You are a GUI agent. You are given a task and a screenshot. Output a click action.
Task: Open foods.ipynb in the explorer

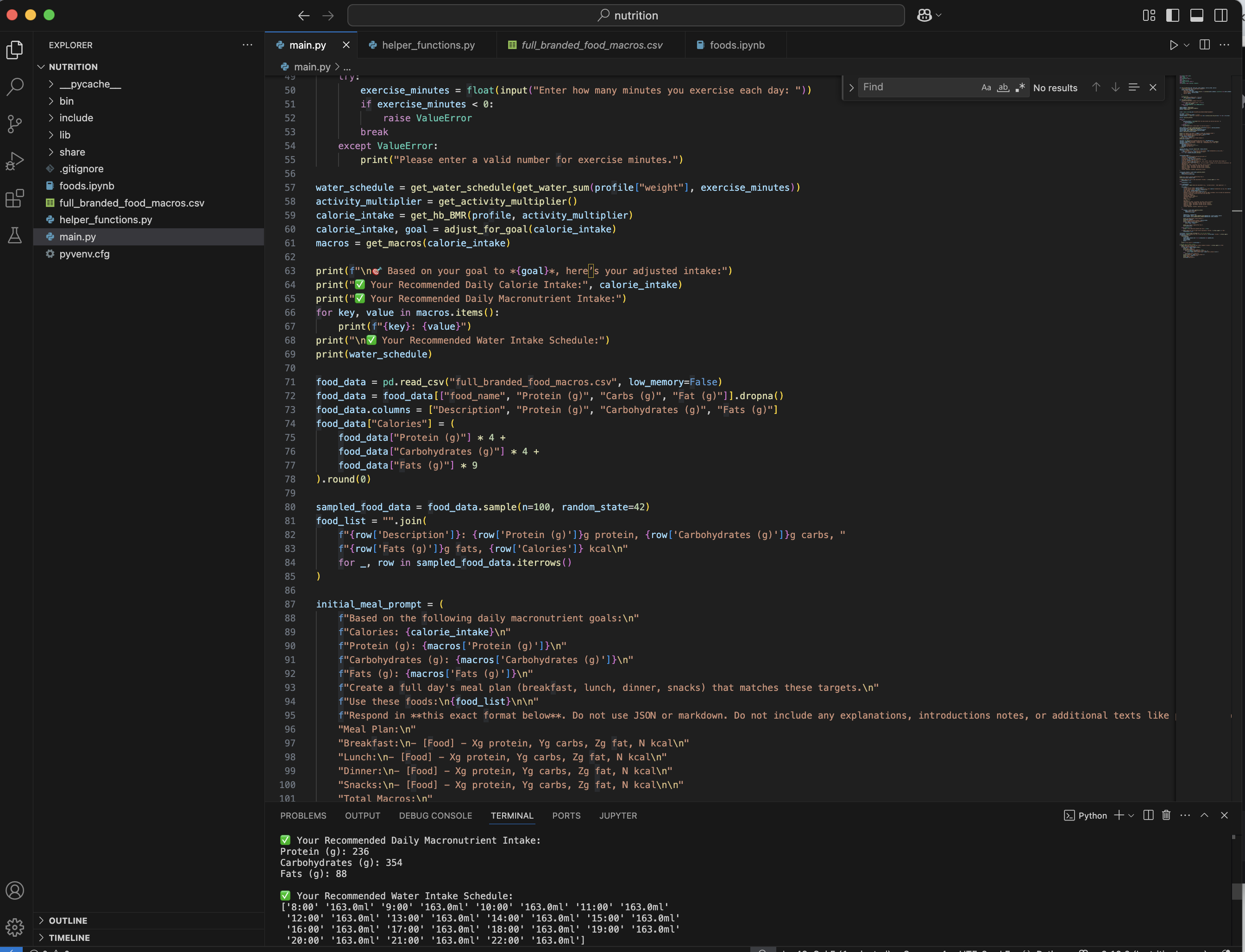pos(87,186)
